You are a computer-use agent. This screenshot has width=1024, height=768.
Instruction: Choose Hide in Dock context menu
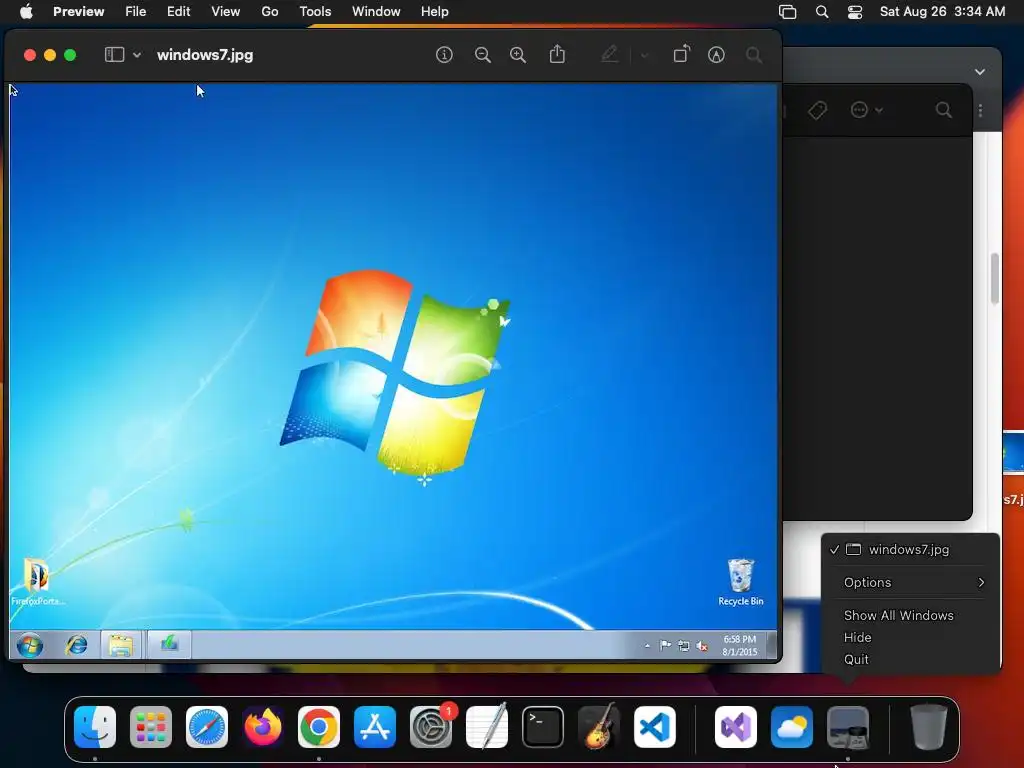[857, 637]
